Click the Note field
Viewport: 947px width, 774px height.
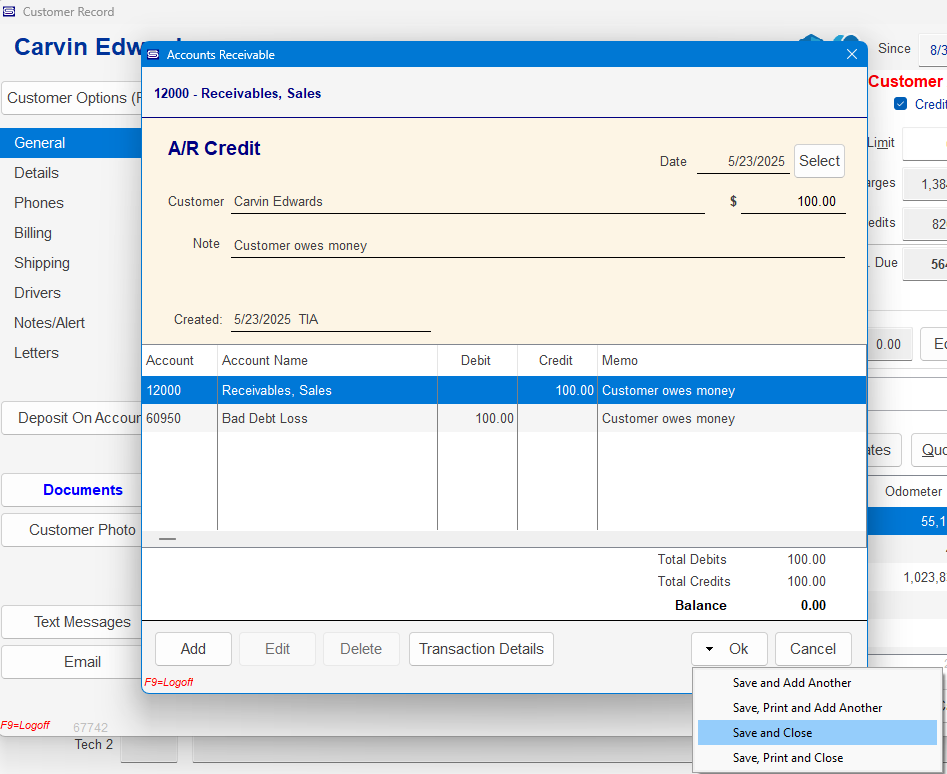(538, 246)
